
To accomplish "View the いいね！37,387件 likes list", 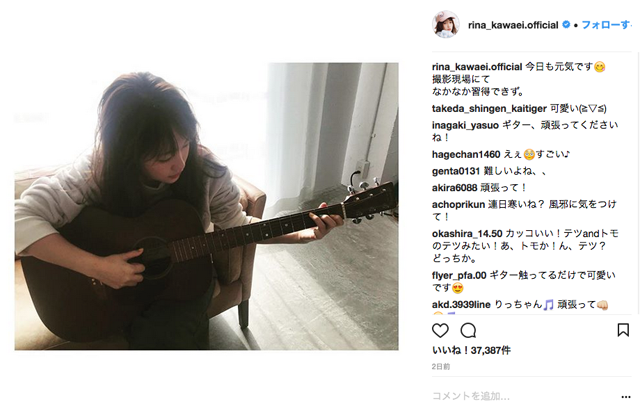I will pos(471,350).
